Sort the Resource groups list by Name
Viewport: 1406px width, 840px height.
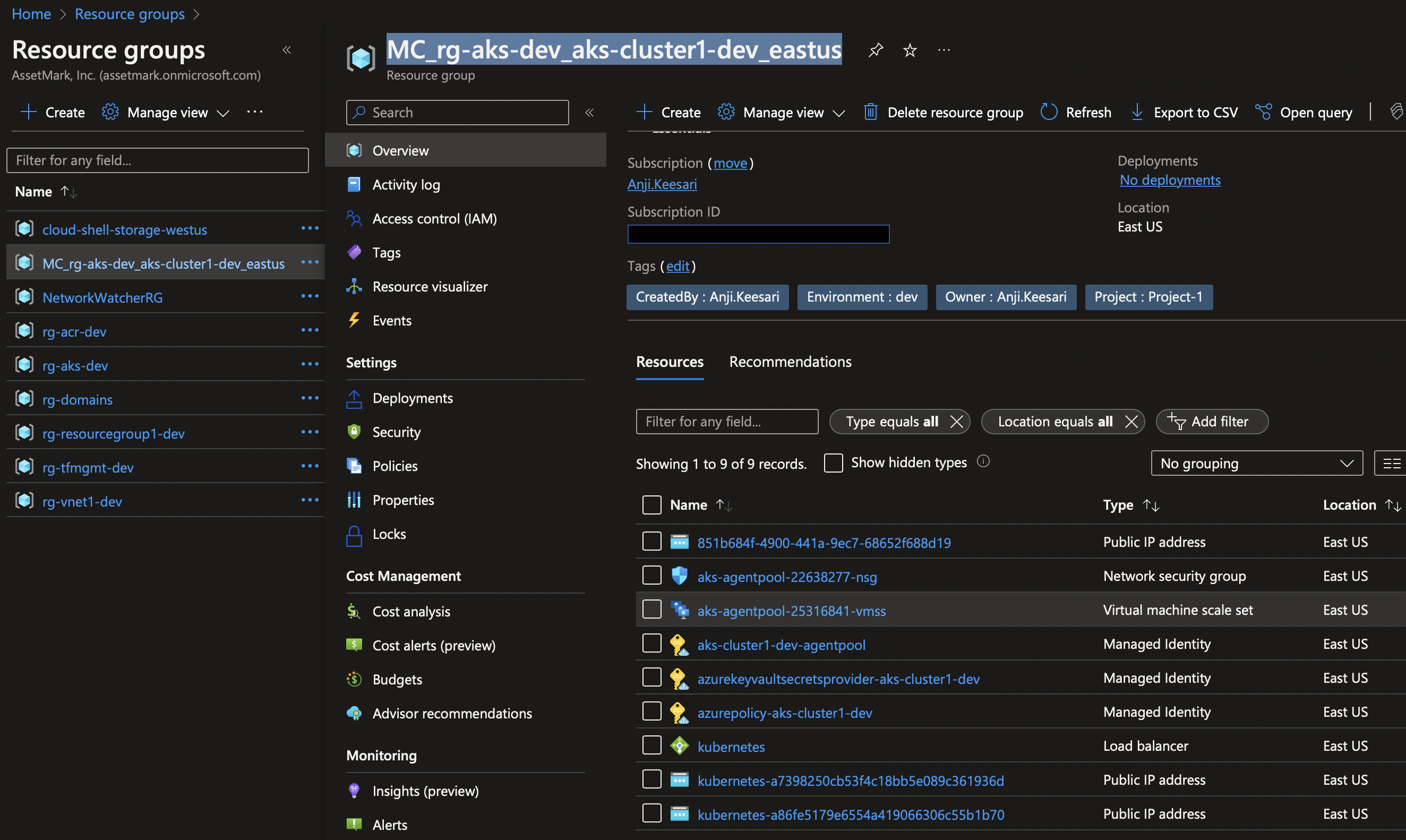click(68, 192)
